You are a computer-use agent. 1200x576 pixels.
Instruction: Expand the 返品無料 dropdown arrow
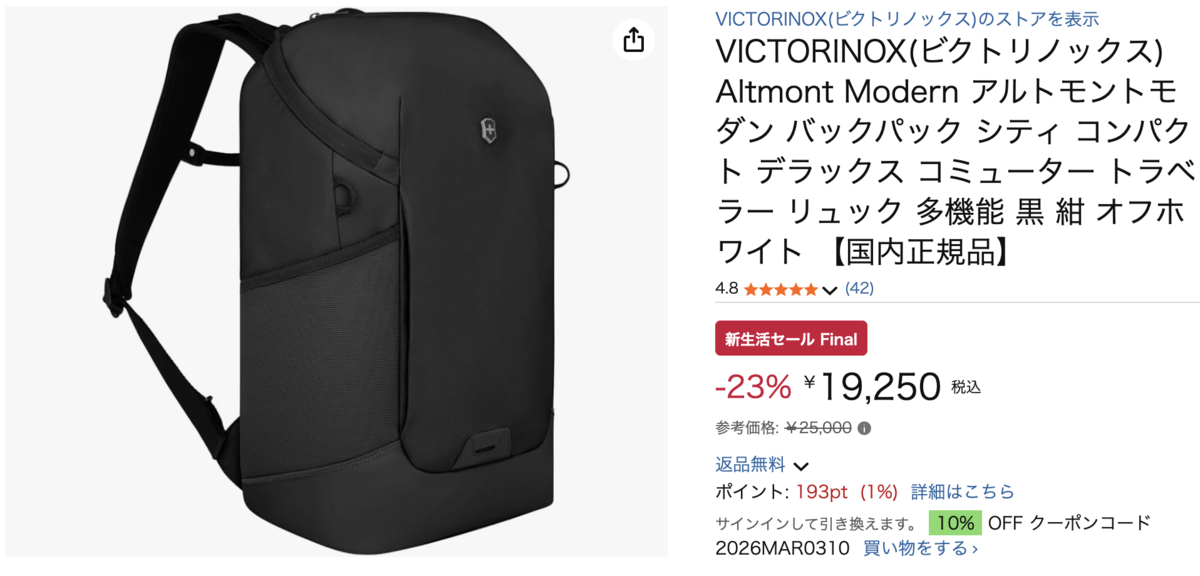[801, 466]
